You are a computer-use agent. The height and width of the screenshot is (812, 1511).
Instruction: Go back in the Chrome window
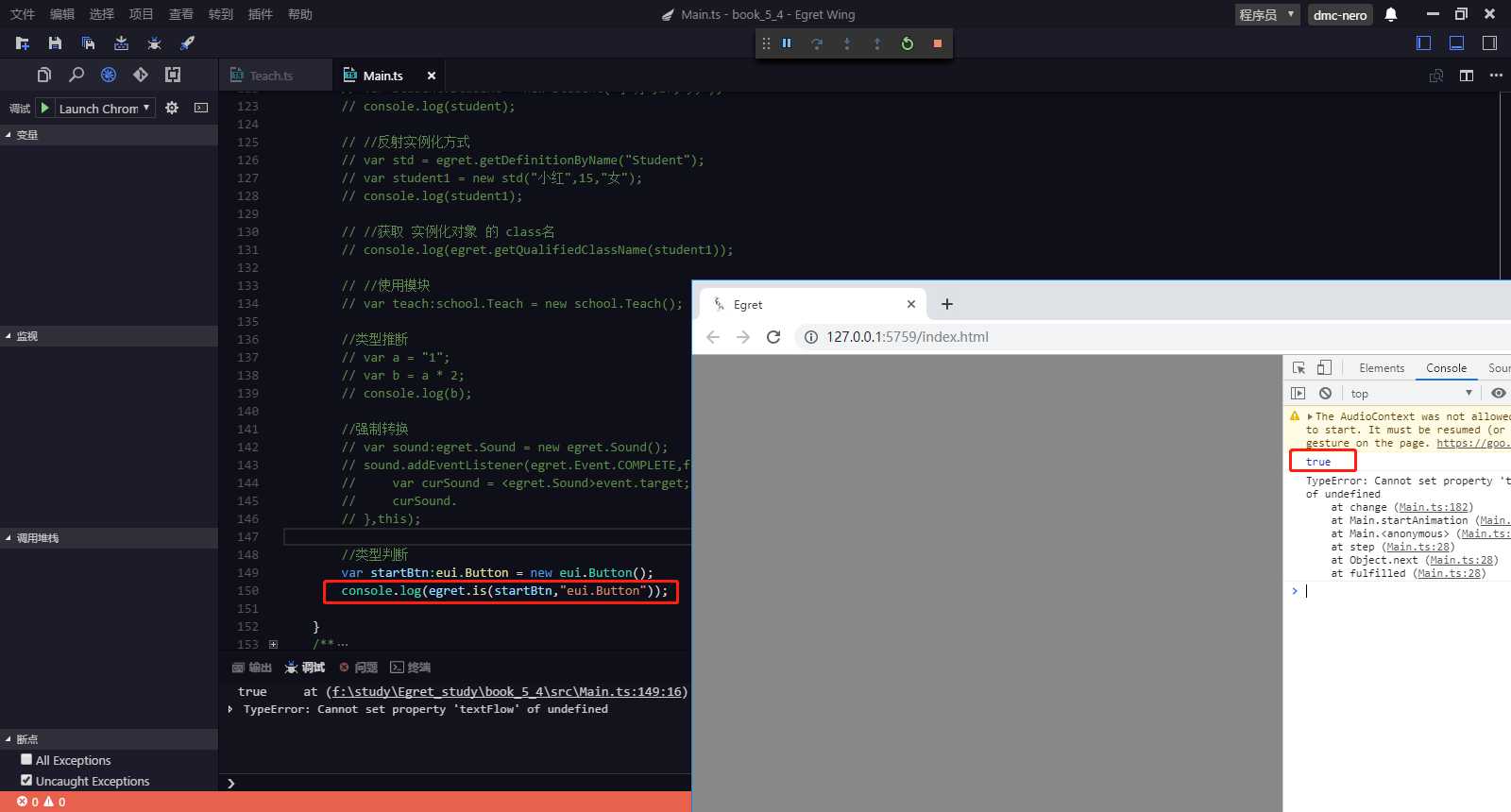[713, 337]
